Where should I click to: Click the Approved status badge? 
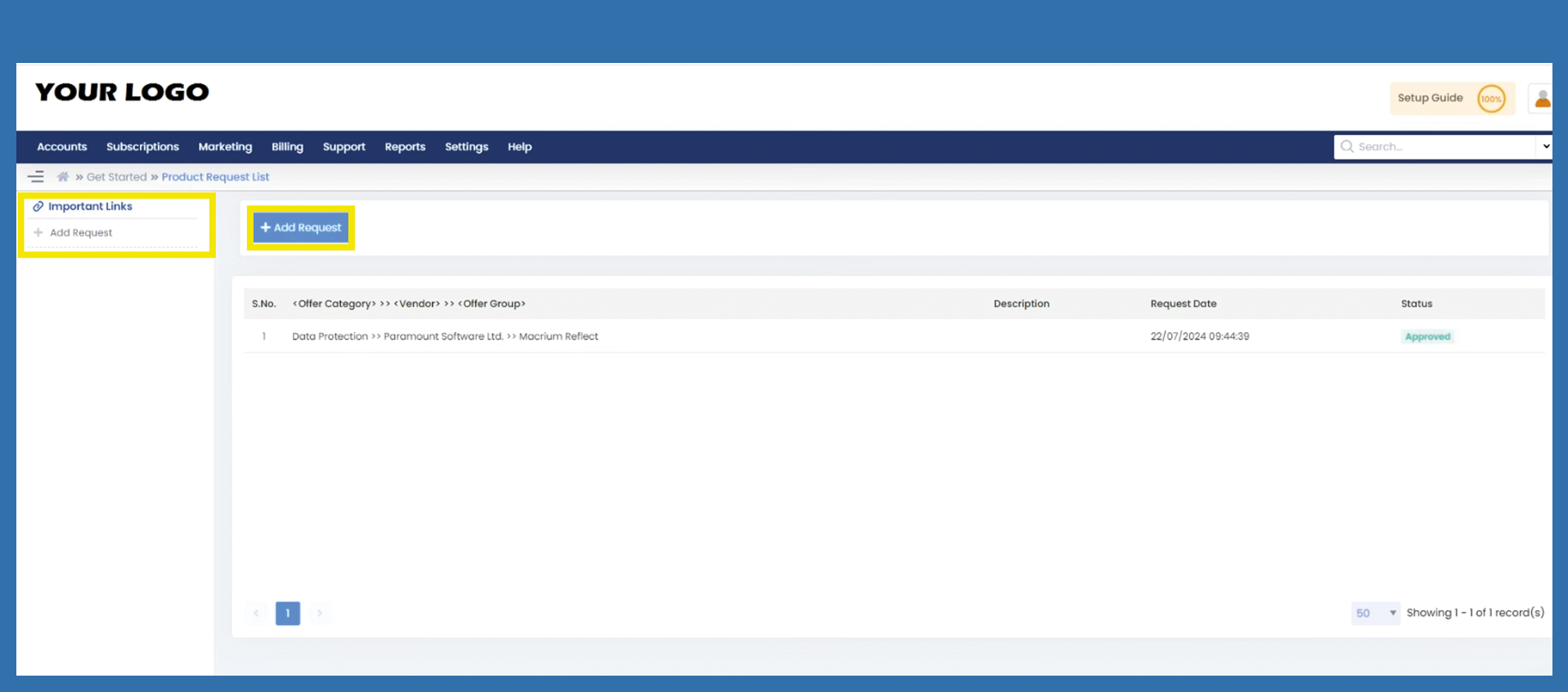(1427, 337)
